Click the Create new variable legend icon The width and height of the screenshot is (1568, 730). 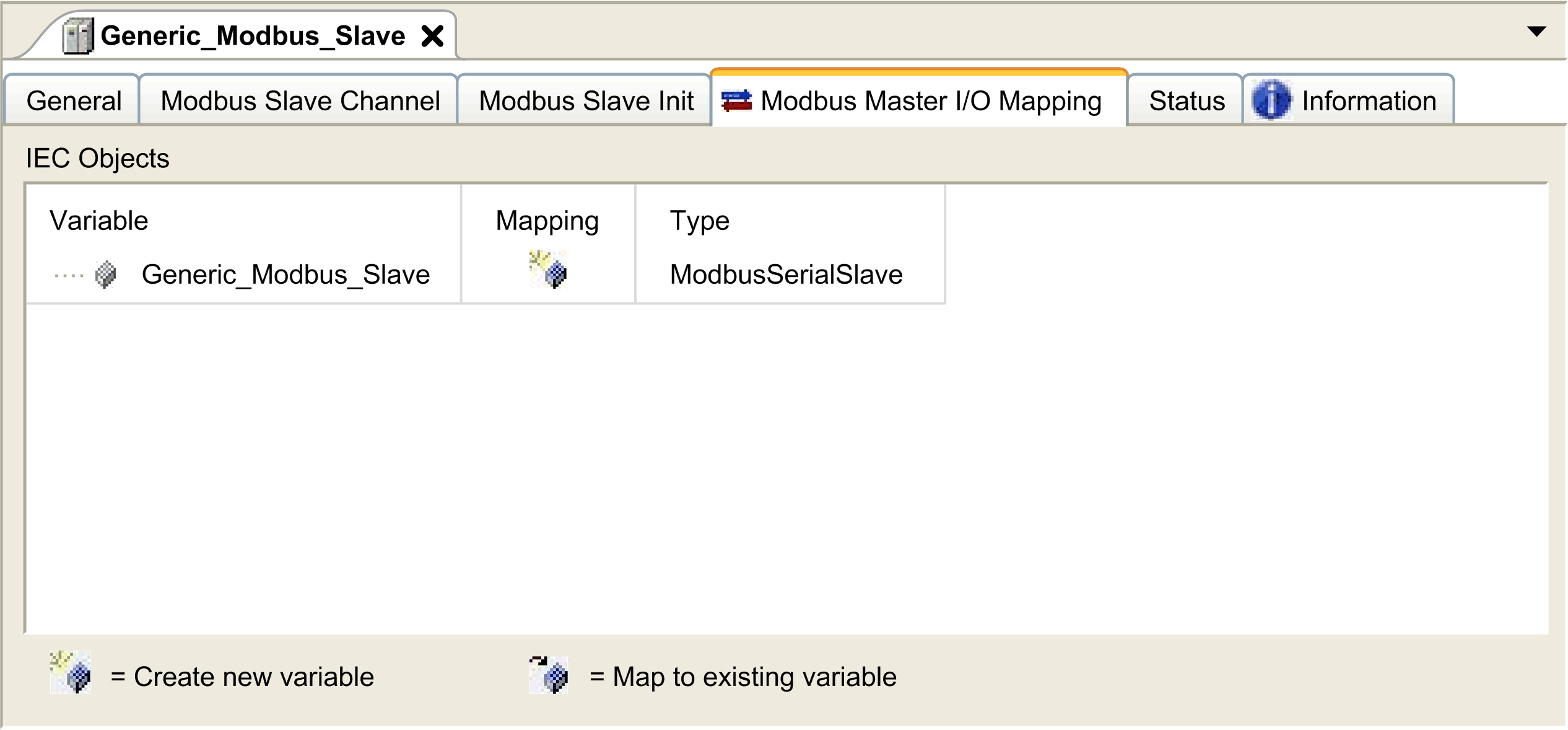pos(71,672)
